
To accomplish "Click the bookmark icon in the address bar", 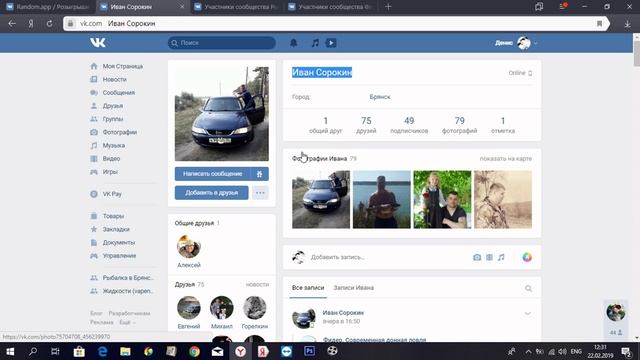I will pos(599,24).
